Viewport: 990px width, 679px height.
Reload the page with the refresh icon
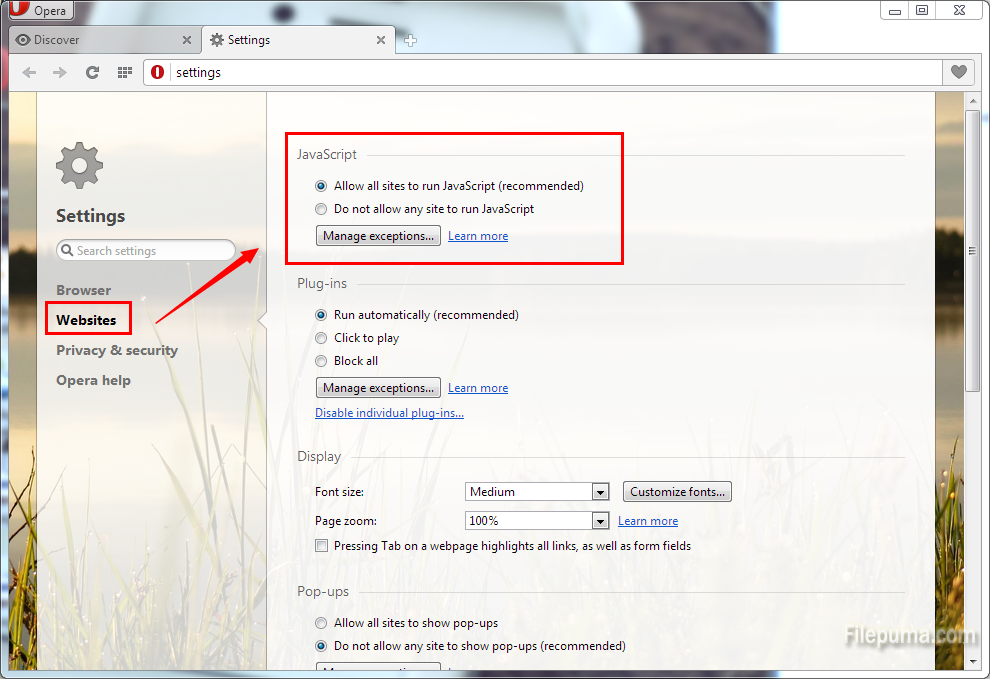(x=92, y=72)
